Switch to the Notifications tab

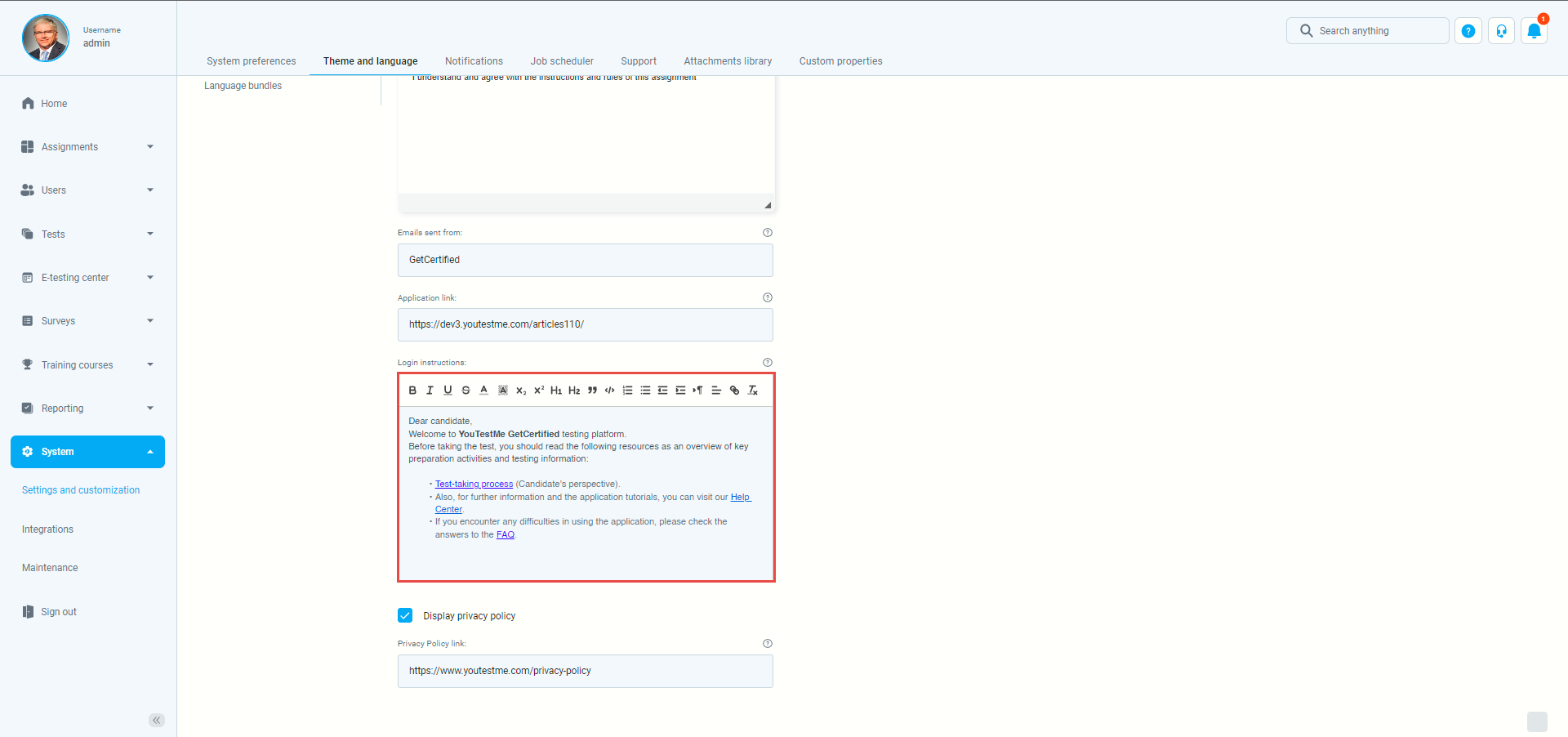(474, 61)
